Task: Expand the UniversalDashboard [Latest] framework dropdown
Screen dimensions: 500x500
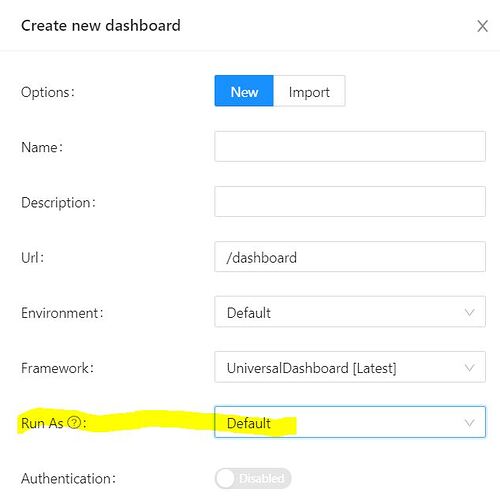Action: [350, 367]
